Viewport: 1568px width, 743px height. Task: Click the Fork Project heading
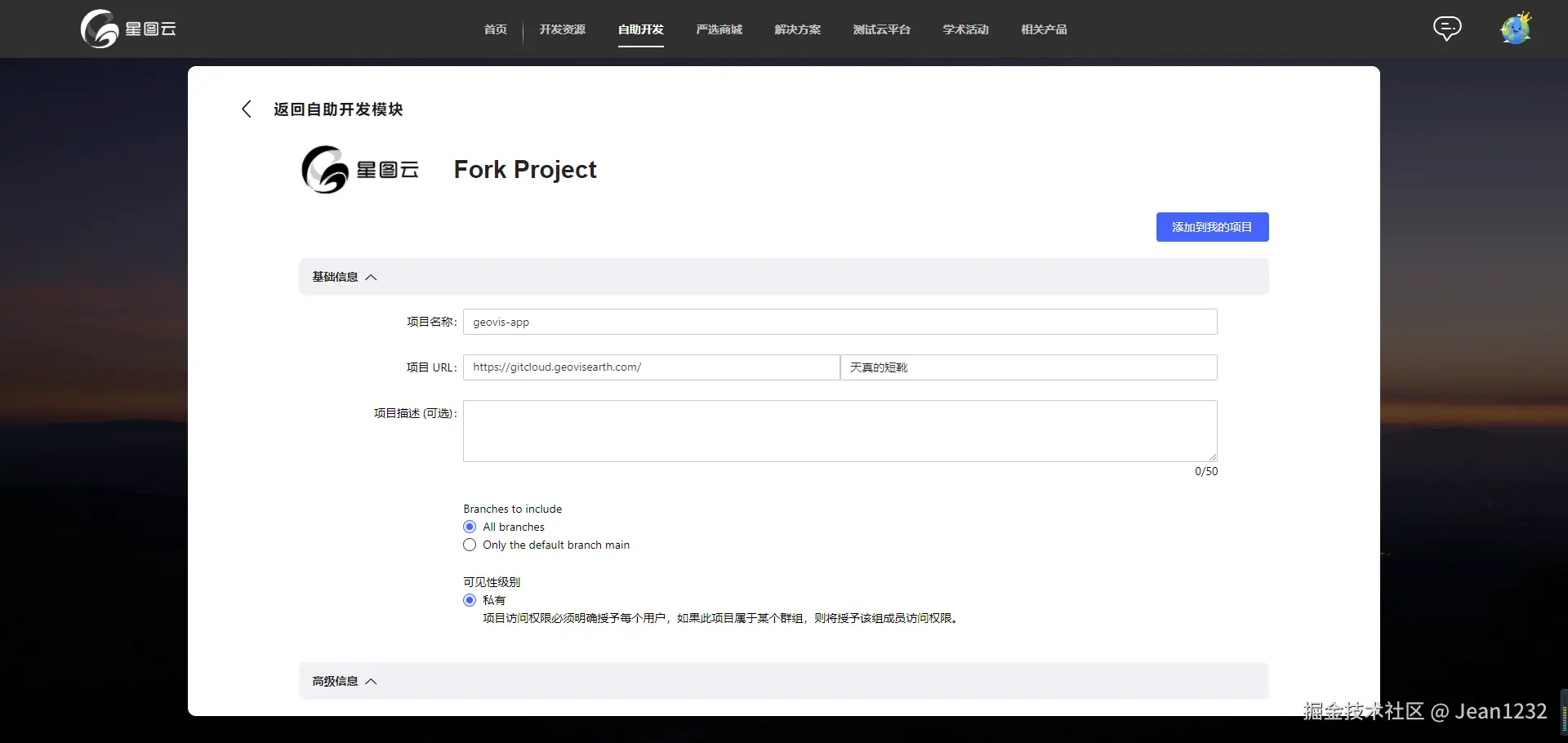coord(525,170)
